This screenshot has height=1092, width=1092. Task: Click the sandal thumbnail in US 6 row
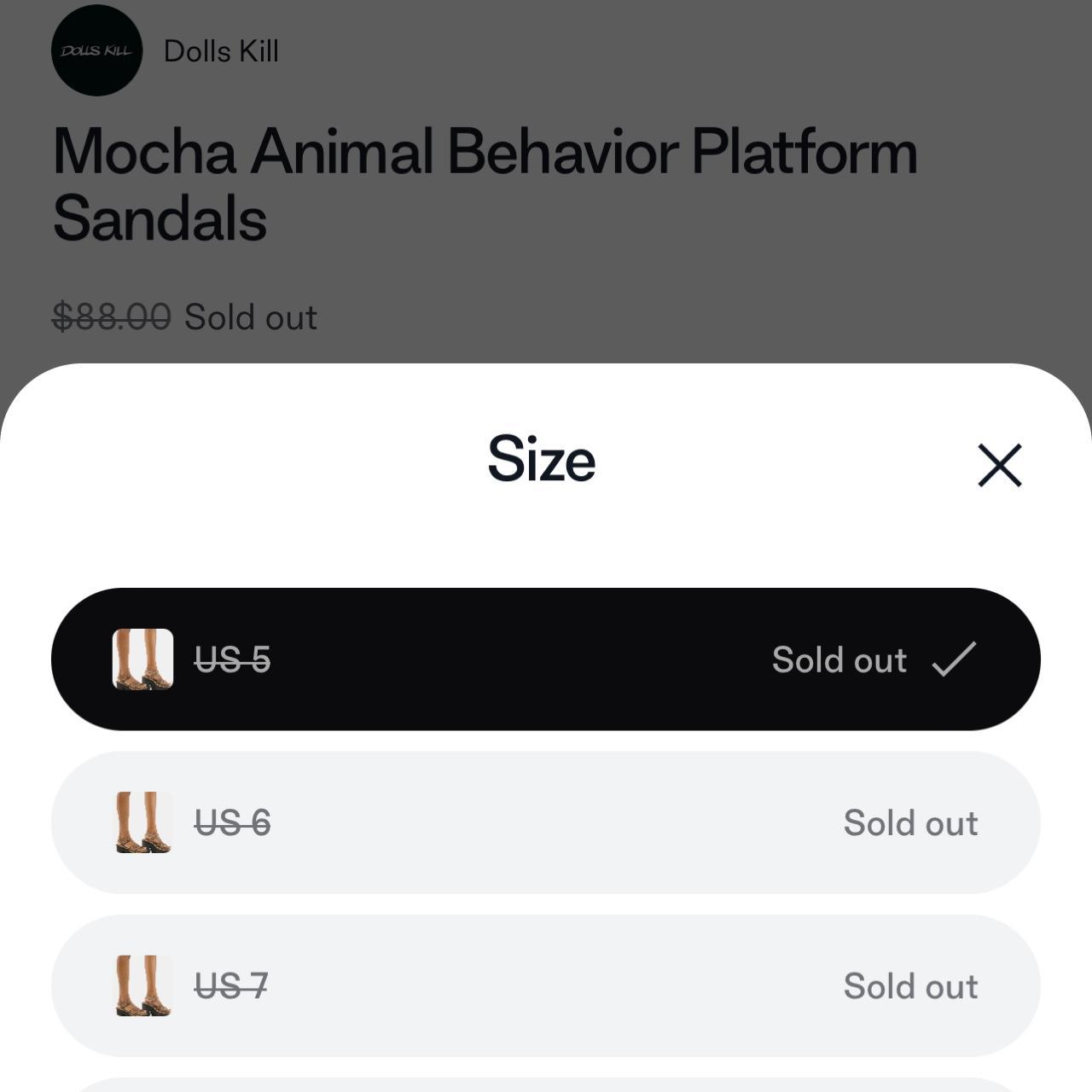[142, 822]
